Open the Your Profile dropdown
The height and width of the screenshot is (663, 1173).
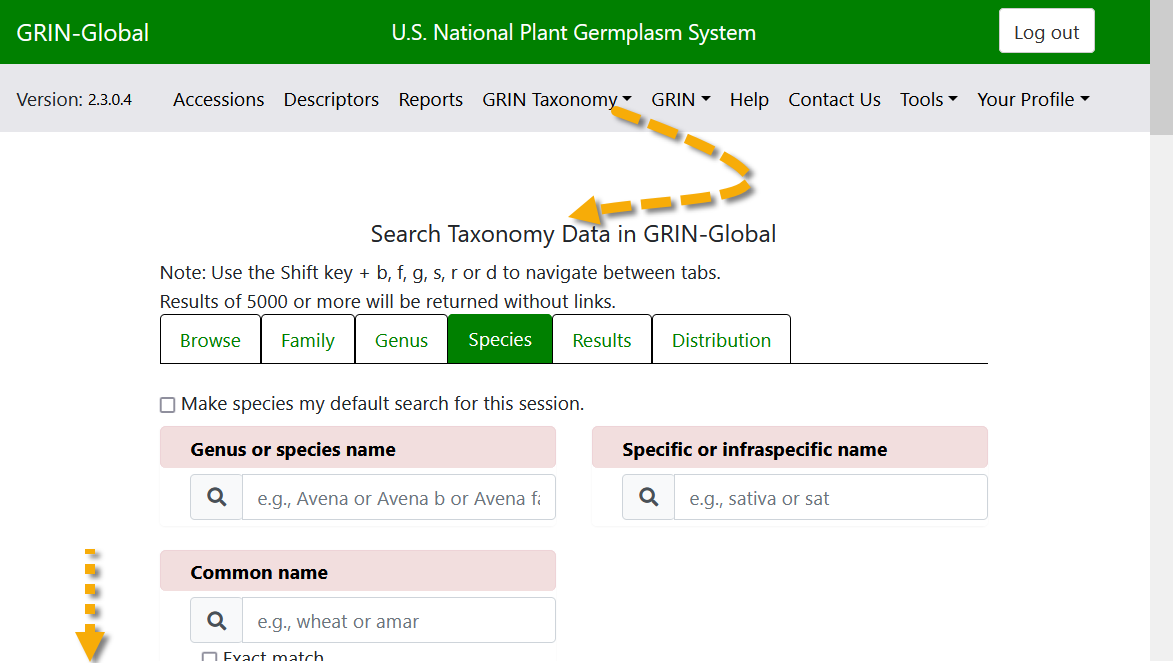[1032, 99]
